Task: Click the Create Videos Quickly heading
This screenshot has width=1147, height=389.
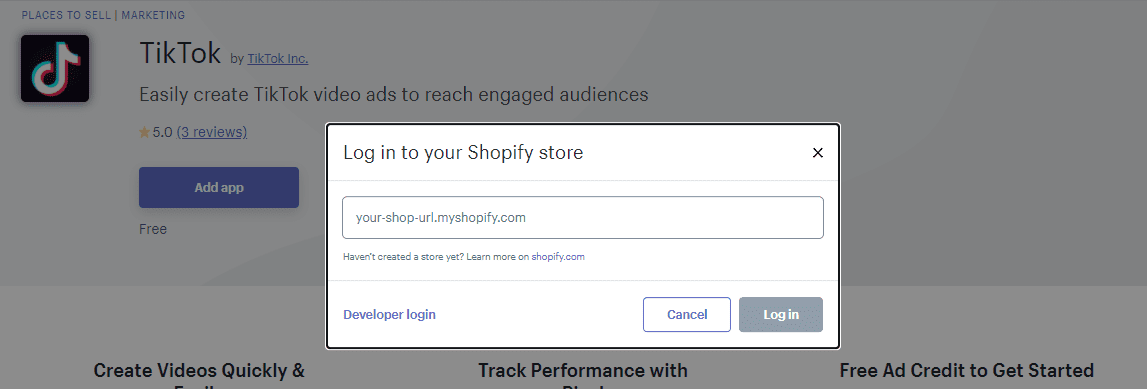Action: 199,371
